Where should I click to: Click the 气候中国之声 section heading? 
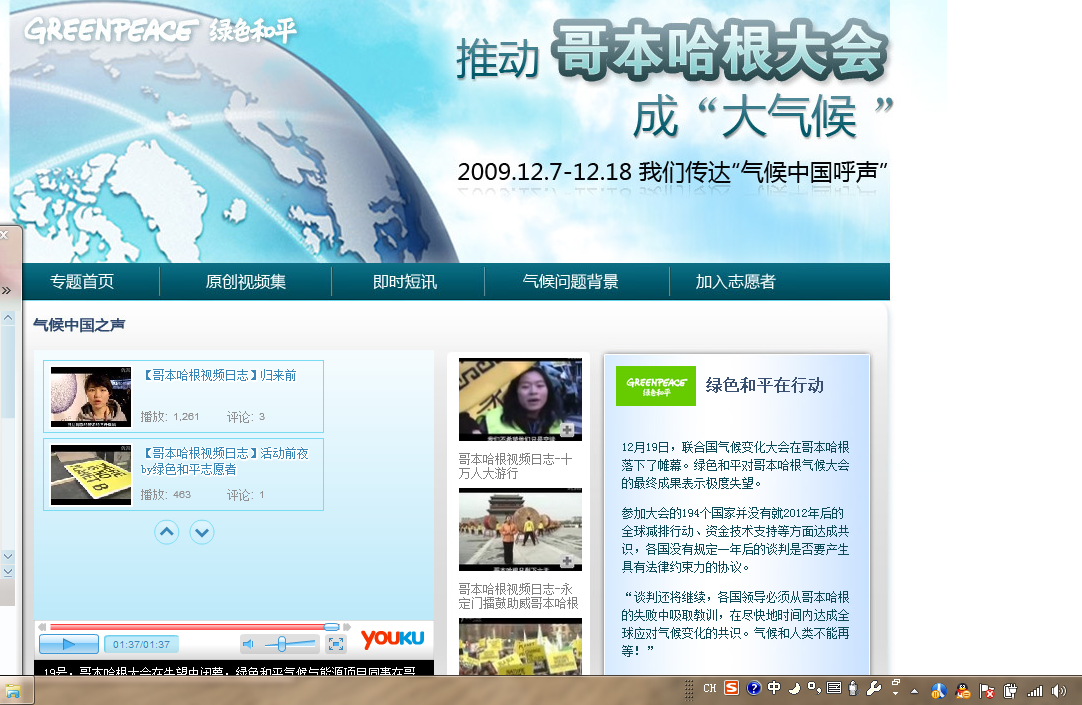(x=79, y=324)
